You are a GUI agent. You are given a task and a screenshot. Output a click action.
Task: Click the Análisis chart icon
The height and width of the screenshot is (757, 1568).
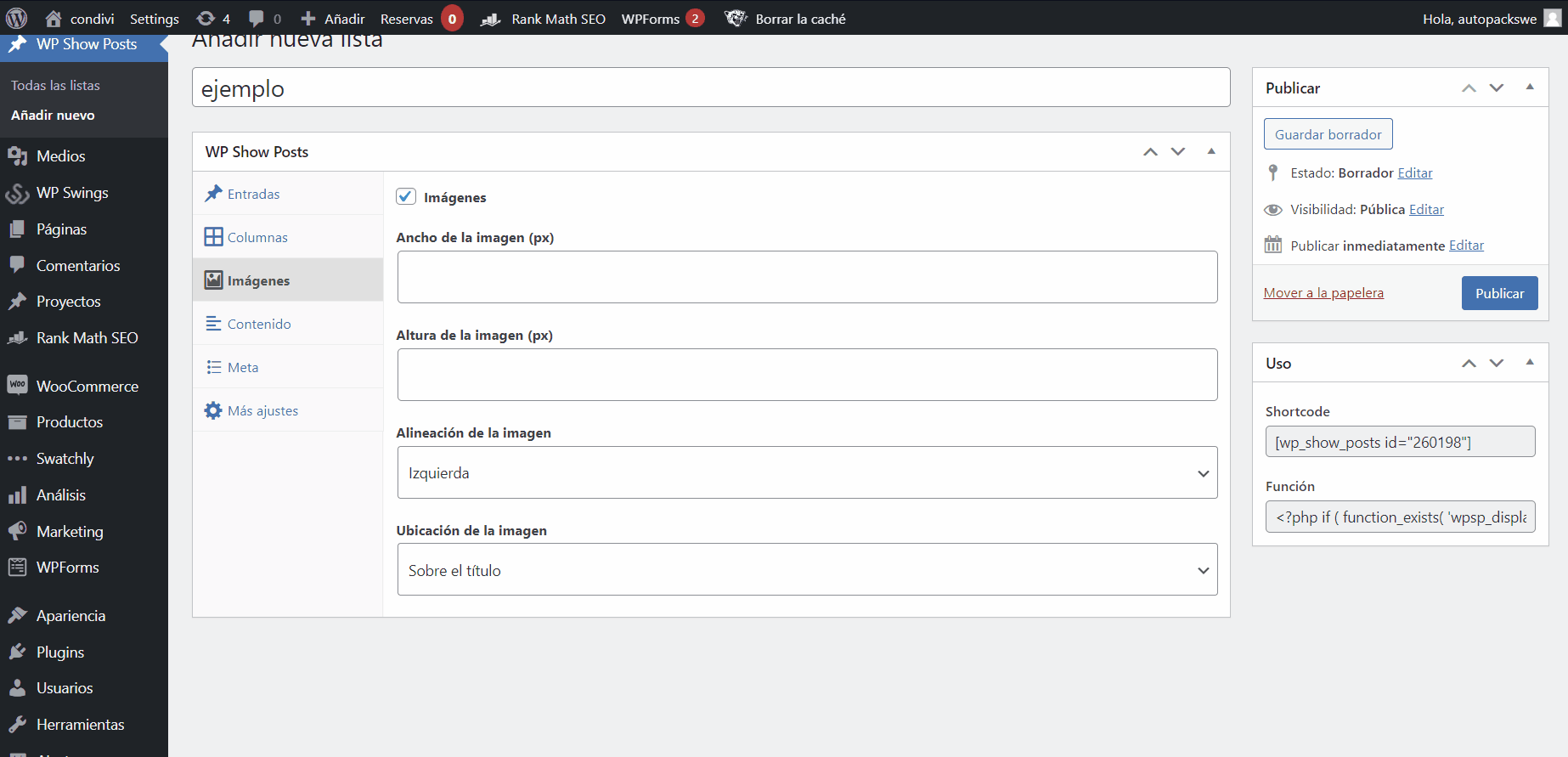tap(17, 494)
